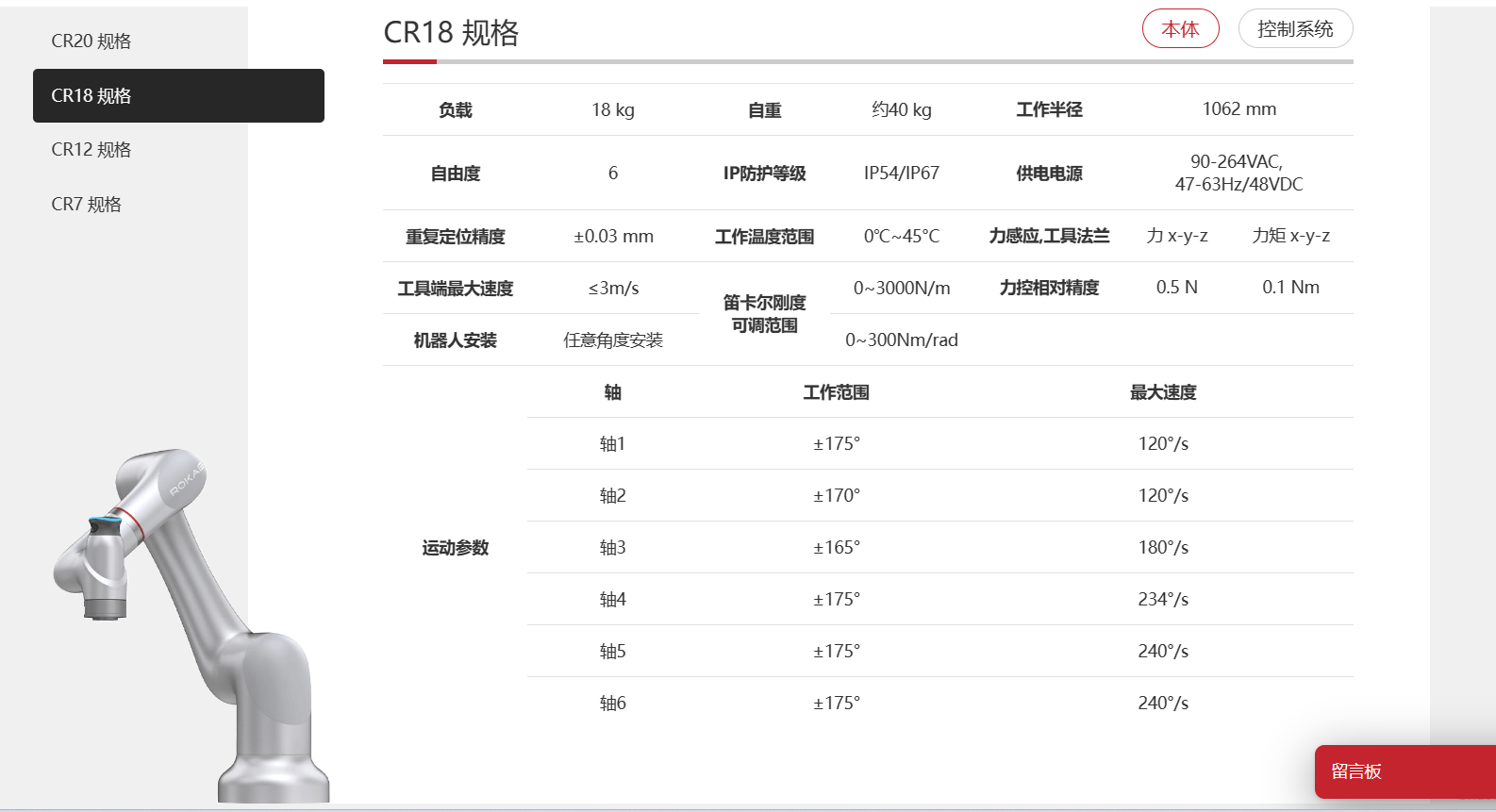This screenshot has height=812, width=1496.
Task: Select the 1062 mm value
Action: [1239, 109]
